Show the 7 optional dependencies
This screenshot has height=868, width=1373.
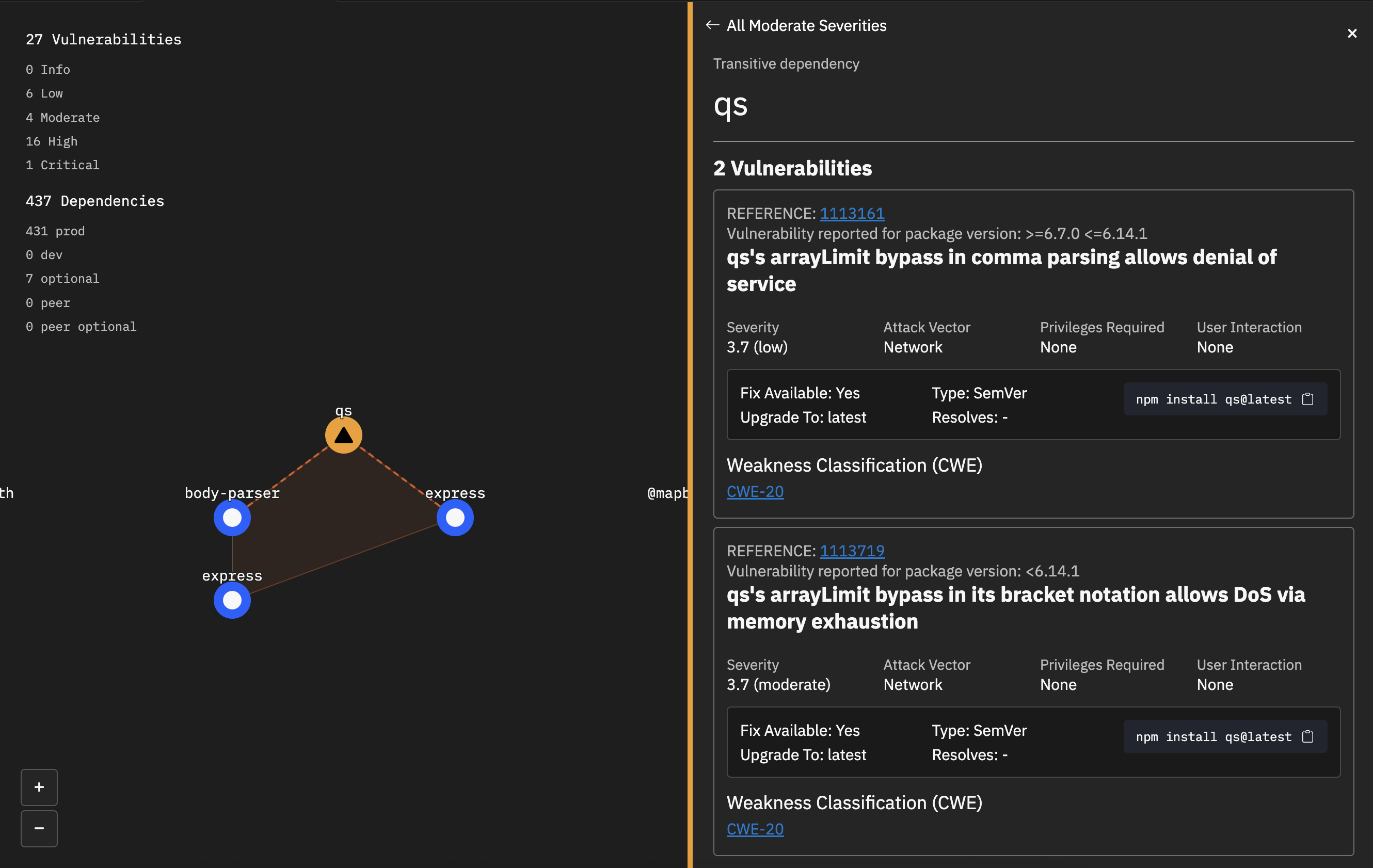pyautogui.click(x=62, y=279)
